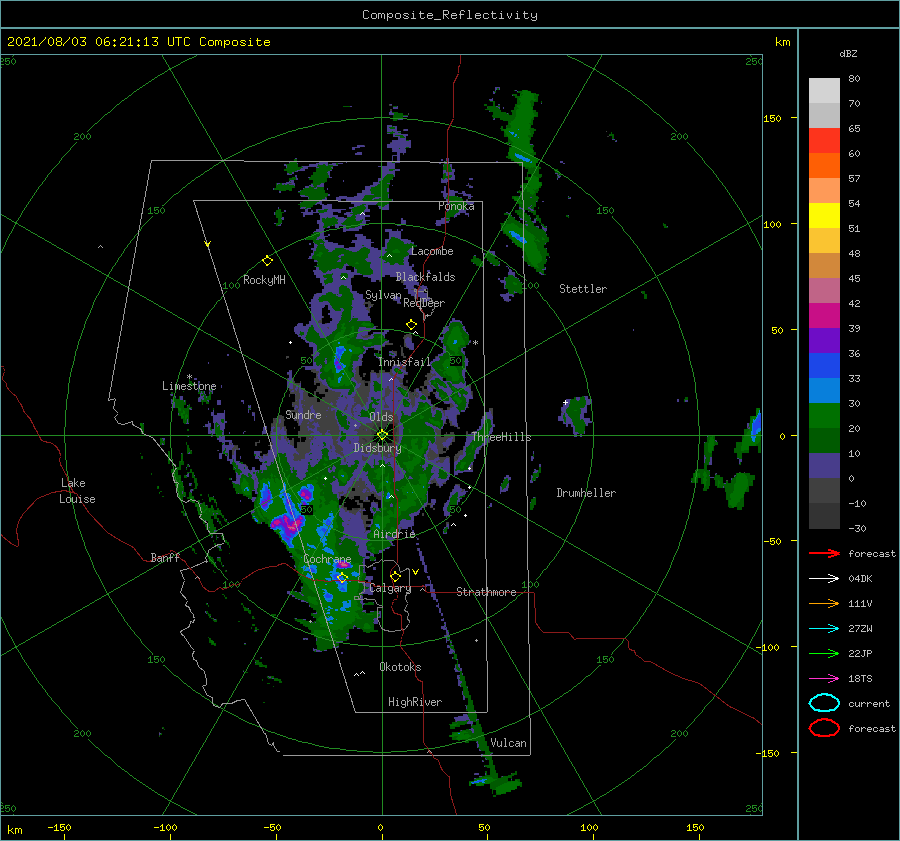Click yellow diamond marker above Calgary label

tap(395, 576)
